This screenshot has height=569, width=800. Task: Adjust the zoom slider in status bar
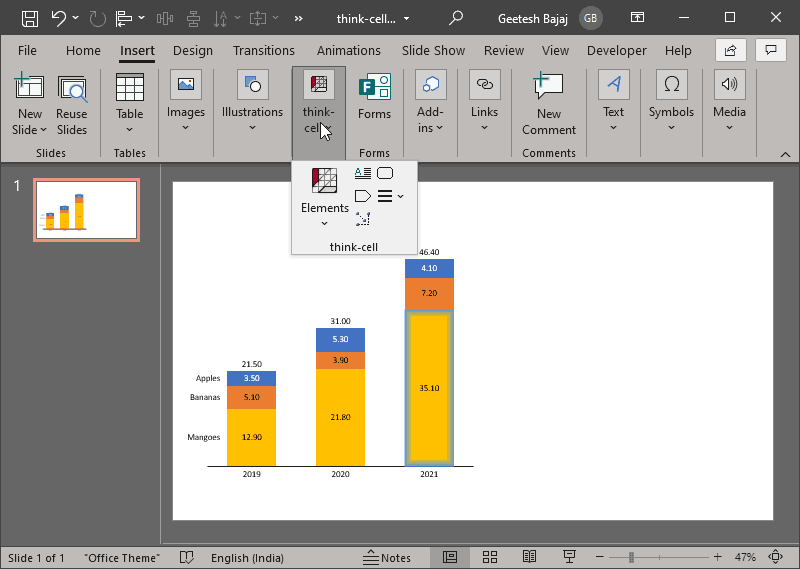pos(632,557)
